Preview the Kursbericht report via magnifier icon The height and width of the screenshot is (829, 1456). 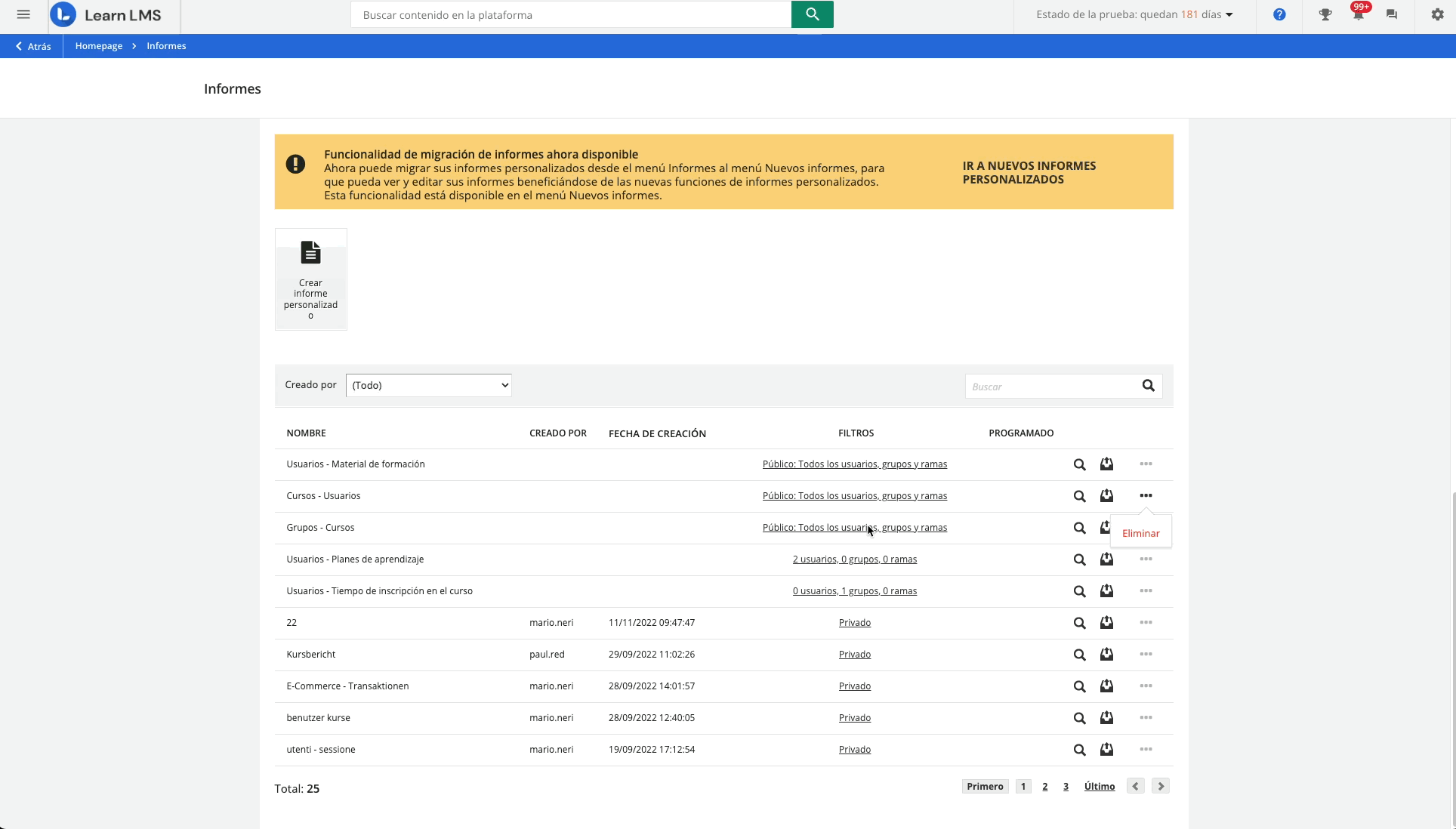[1078, 655]
